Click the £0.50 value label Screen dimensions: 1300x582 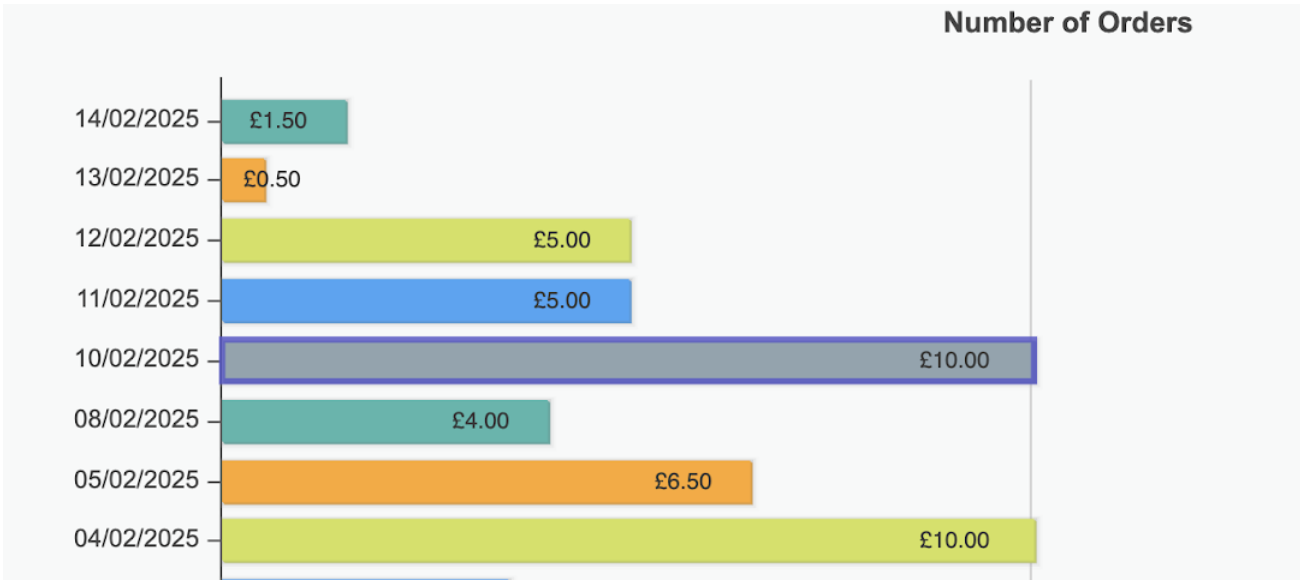click(272, 180)
